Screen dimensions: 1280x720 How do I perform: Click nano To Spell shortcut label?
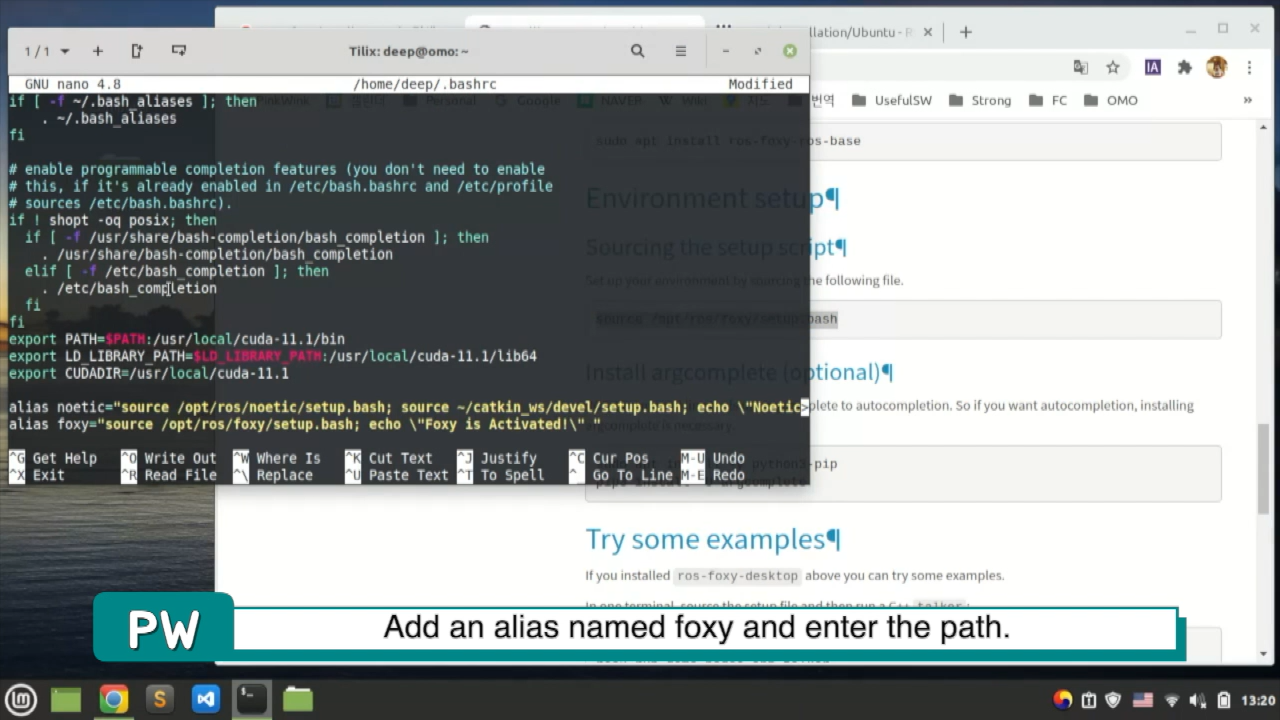(512, 475)
